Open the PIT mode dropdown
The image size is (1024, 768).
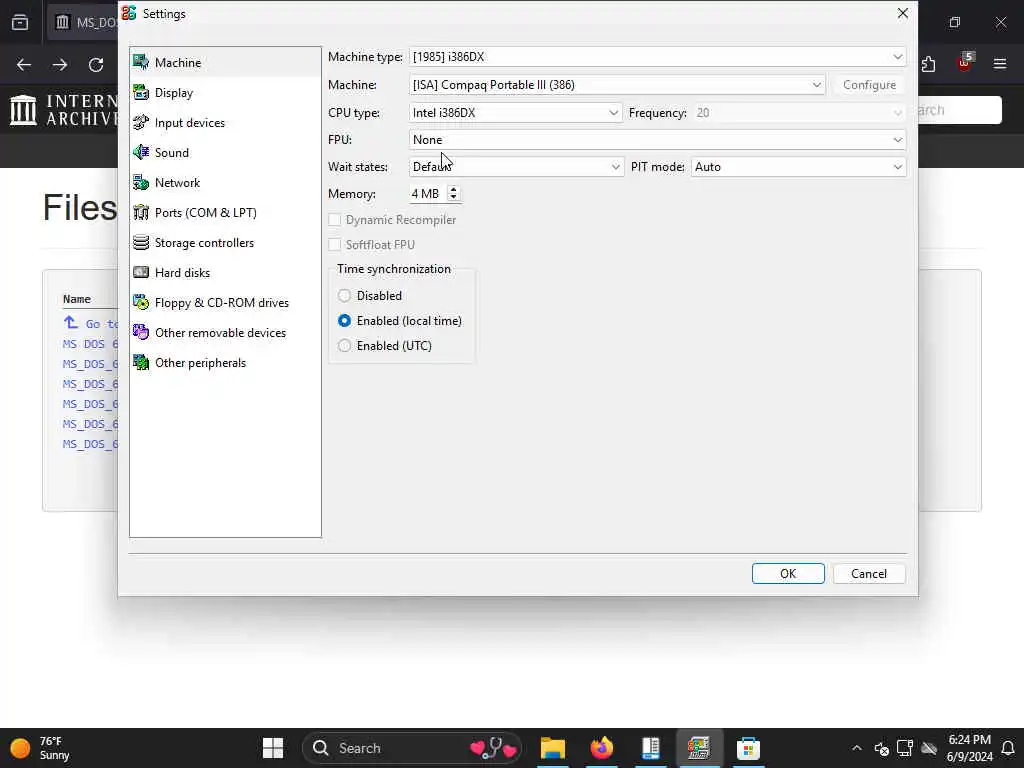[x=799, y=167]
